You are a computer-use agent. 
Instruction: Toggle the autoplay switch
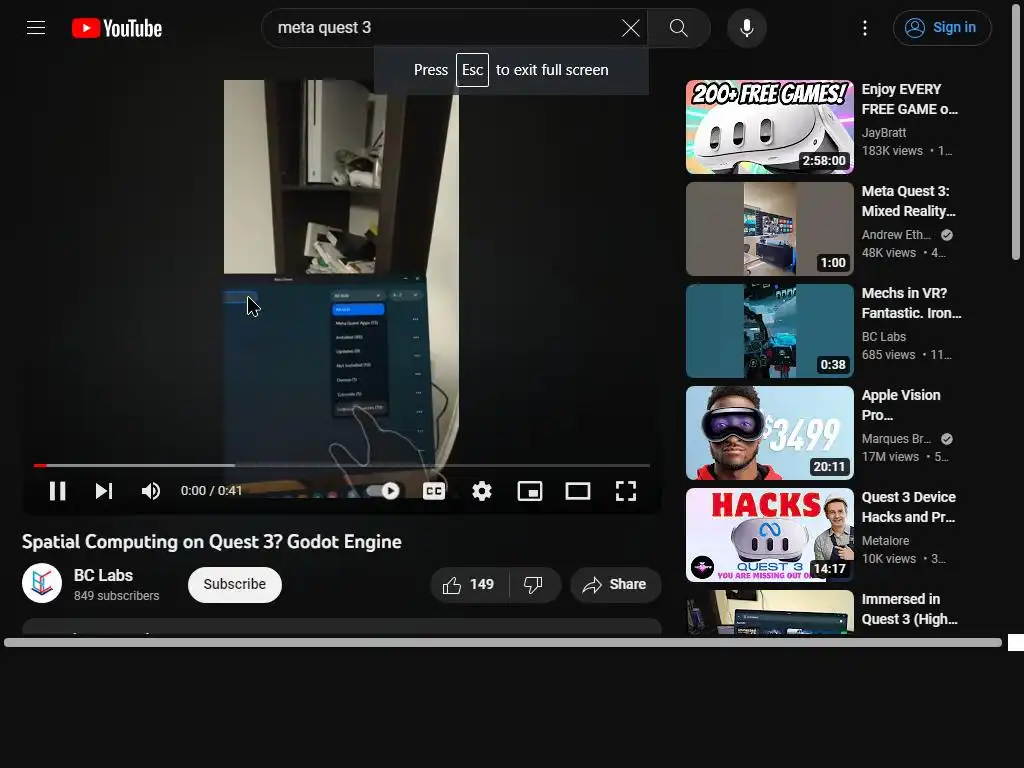pos(383,491)
